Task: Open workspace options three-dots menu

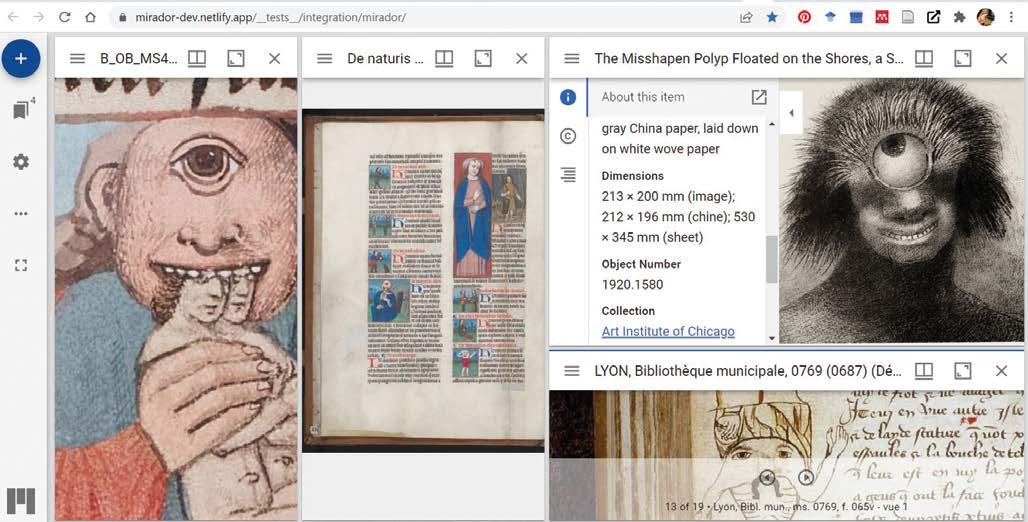Action: [21, 214]
